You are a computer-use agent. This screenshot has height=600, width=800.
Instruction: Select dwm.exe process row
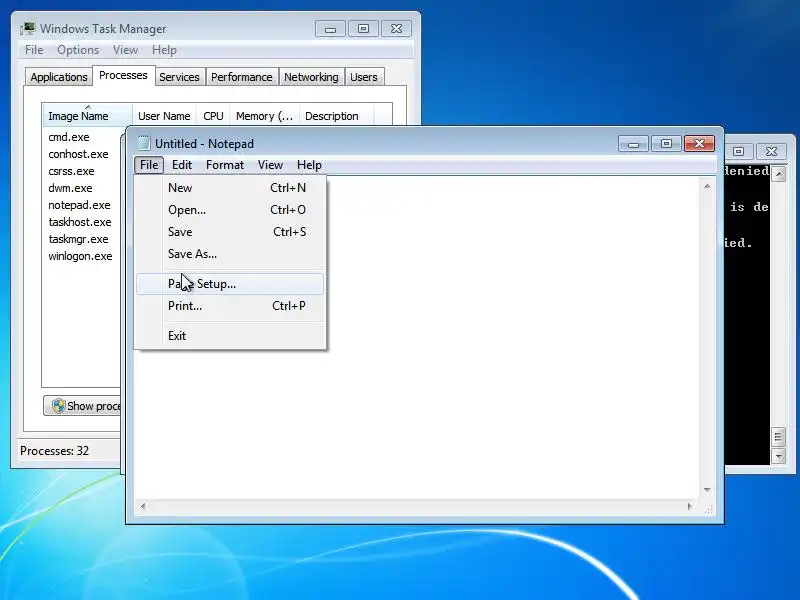[x=70, y=188]
